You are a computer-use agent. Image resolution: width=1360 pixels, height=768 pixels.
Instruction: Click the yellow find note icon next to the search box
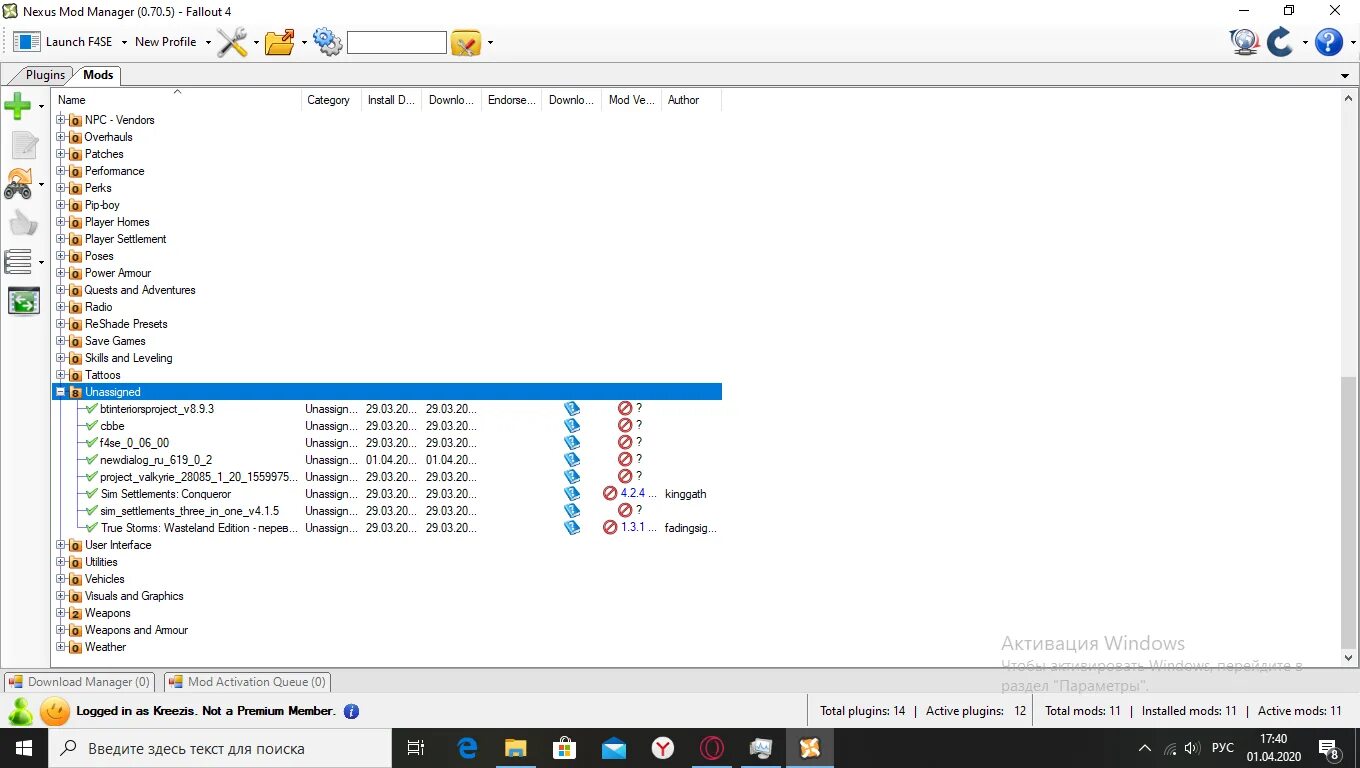[466, 42]
